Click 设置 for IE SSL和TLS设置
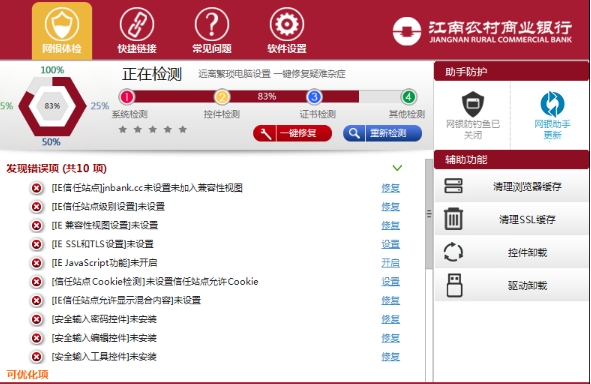 pos(390,244)
